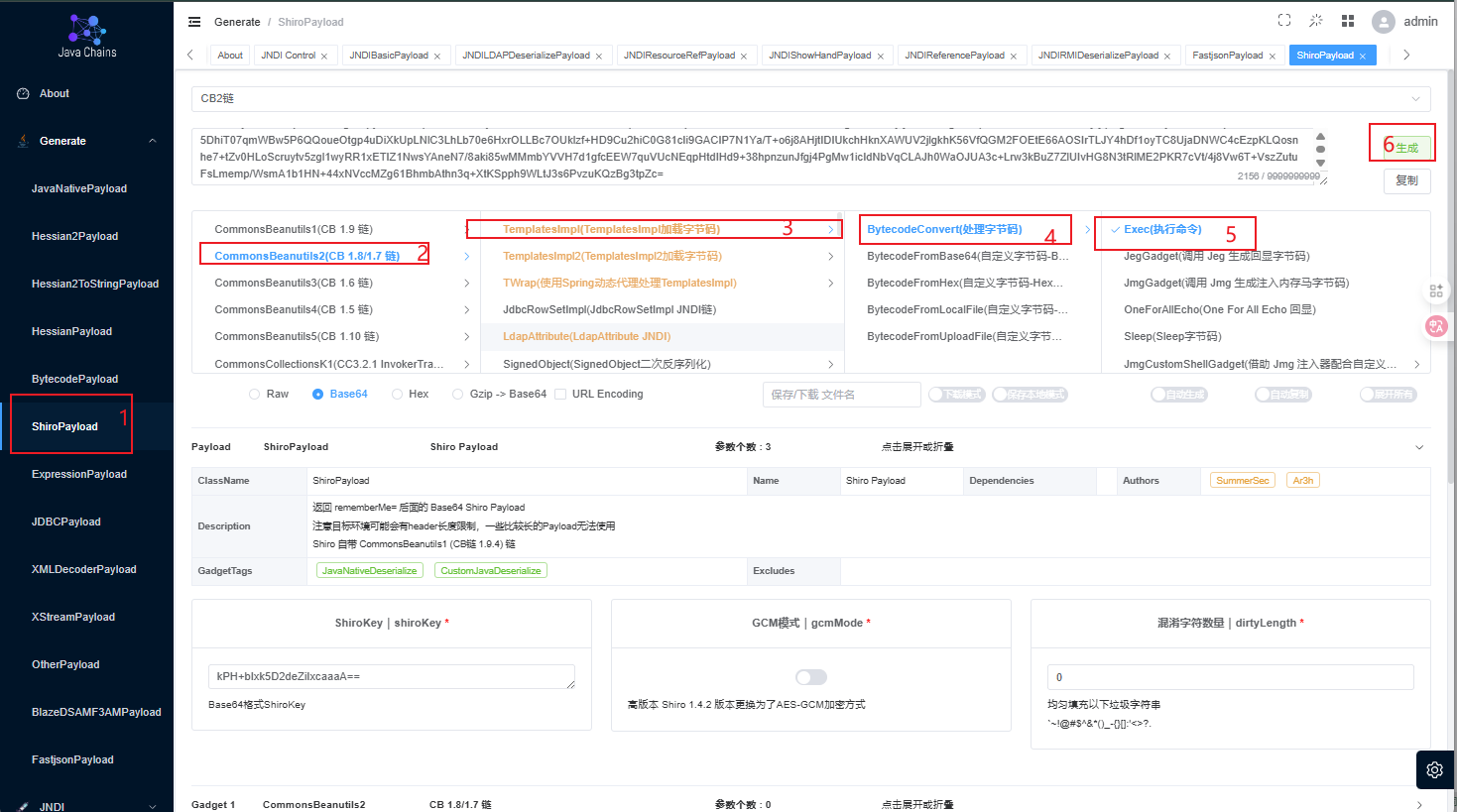This screenshot has height=812, width=1457.
Task: Toggle the theme sun icon in the header
Action: tap(1316, 21)
